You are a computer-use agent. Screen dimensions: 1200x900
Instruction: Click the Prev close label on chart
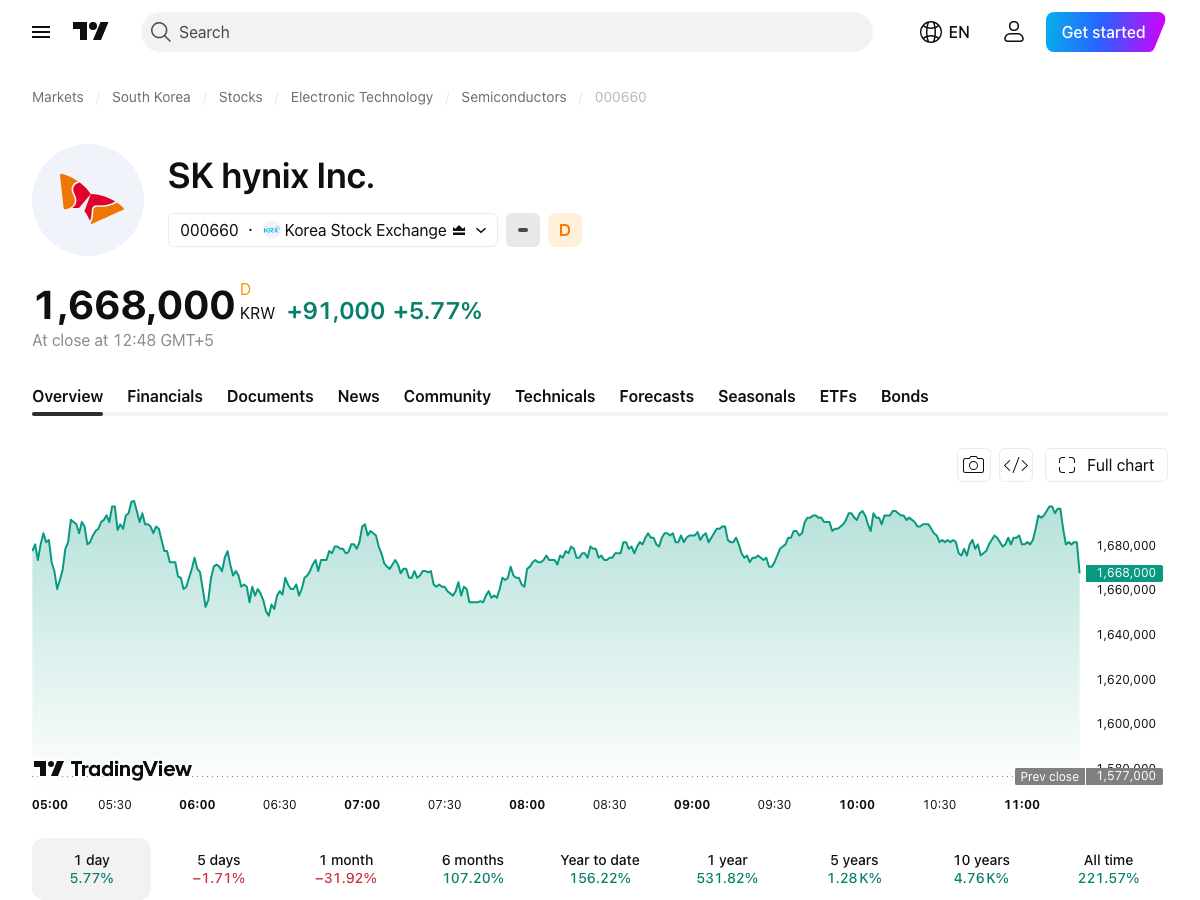pos(1049,777)
